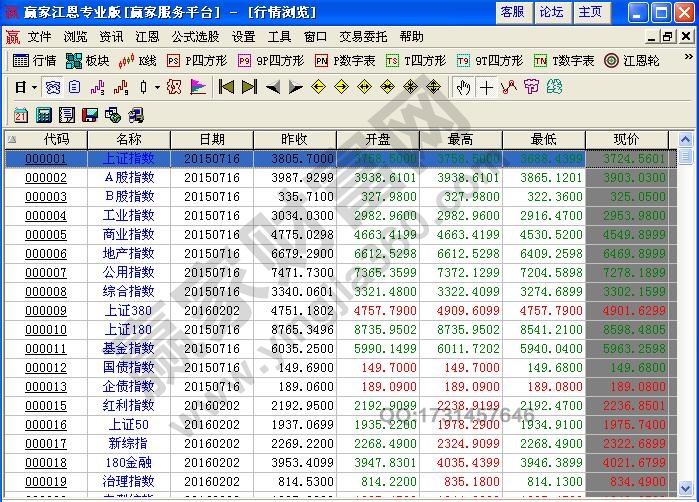This screenshot has width=699, height=502.
Task: Click the floppy disk save icon
Action: pyautogui.click(x=89, y=115)
